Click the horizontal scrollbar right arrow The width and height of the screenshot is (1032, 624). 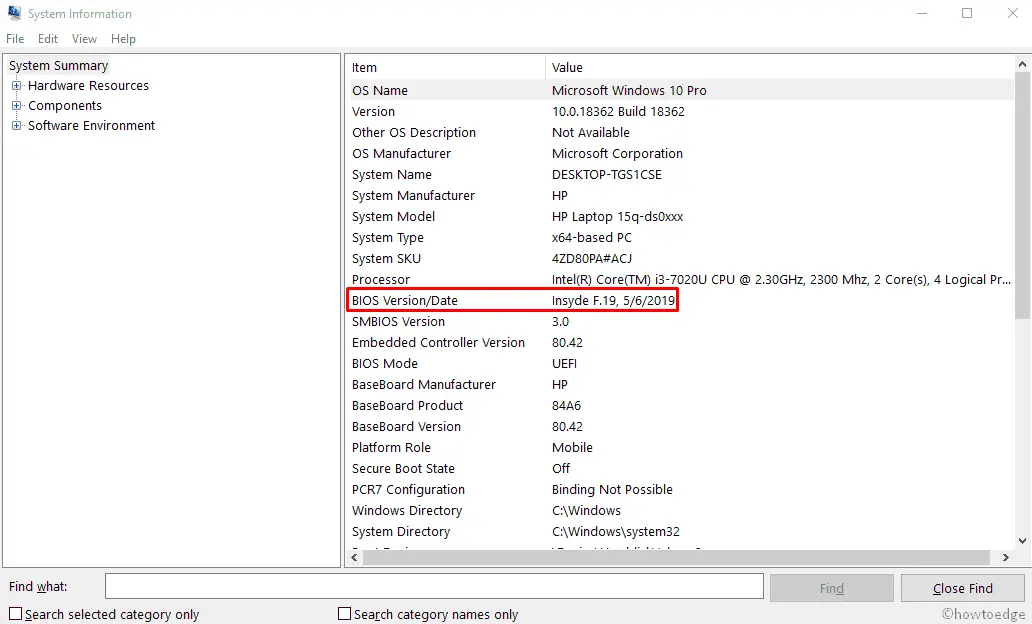coord(1005,557)
